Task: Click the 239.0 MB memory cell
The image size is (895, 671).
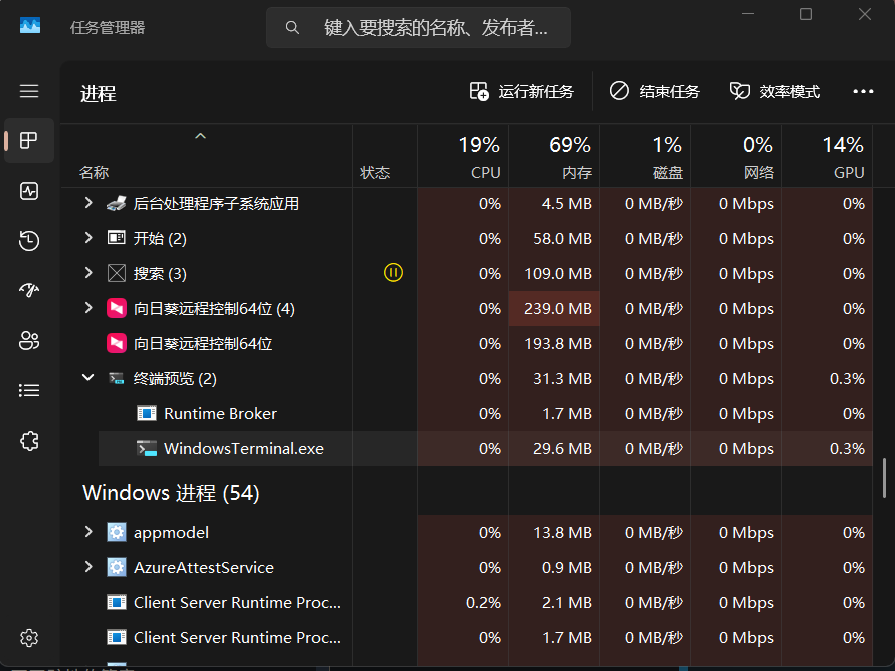Action: pyautogui.click(x=554, y=309)
